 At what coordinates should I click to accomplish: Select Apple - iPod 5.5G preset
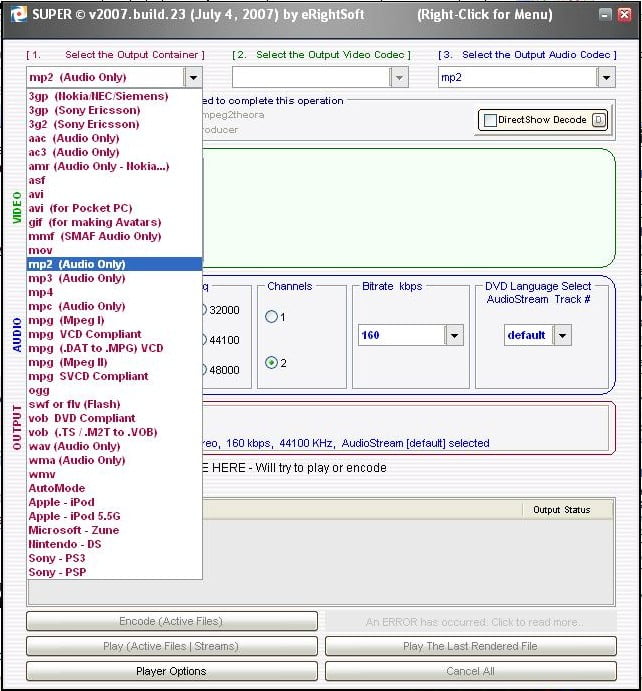point(115,516)
